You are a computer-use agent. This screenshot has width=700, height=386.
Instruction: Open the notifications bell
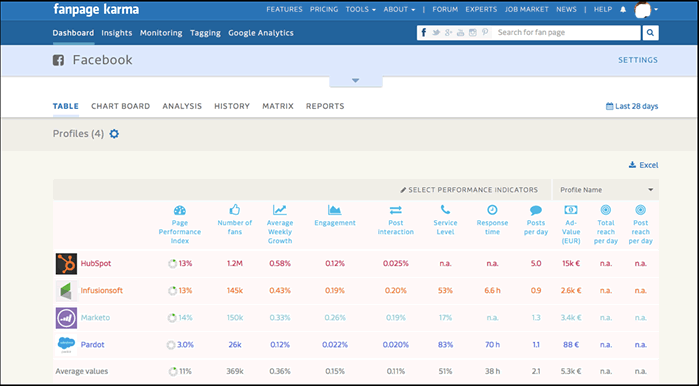[623, 10]
